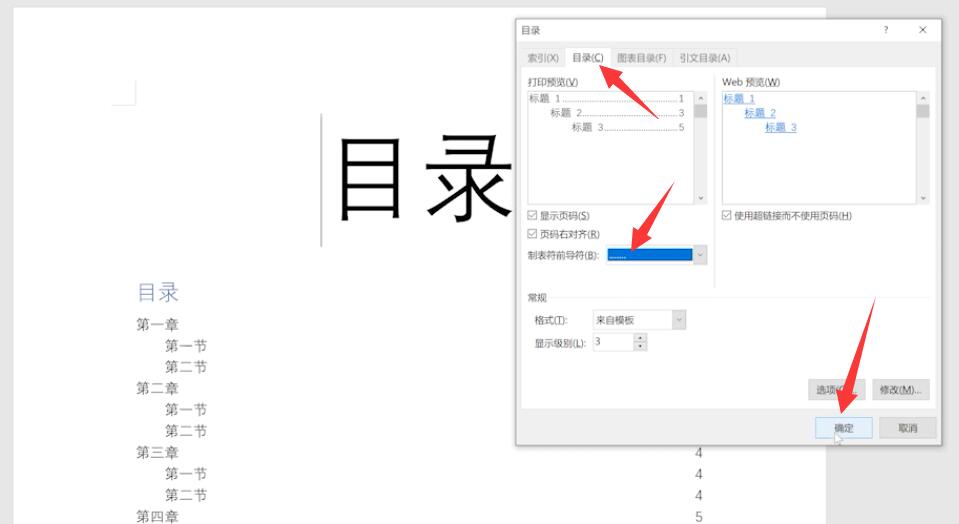
Task: Click the 修改(M)... button
Action: pos(901,389)
